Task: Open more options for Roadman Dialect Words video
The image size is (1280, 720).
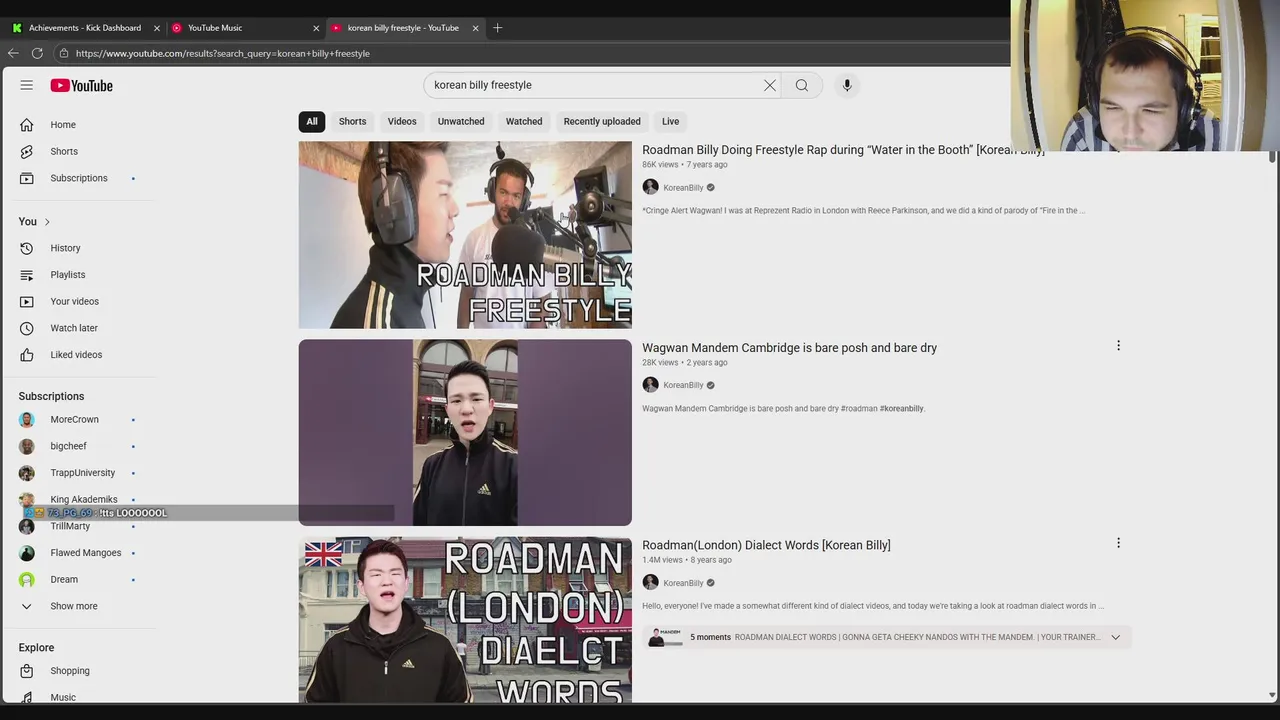Action: pyautogui.click(x=1118, y=543)
